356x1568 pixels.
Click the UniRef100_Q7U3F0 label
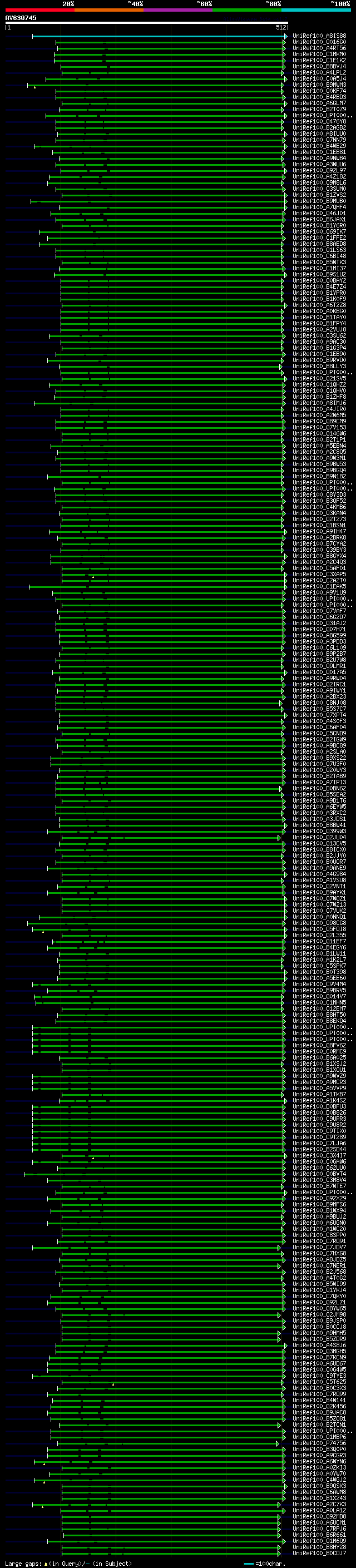pyautogui.click(x=319, y=764)
